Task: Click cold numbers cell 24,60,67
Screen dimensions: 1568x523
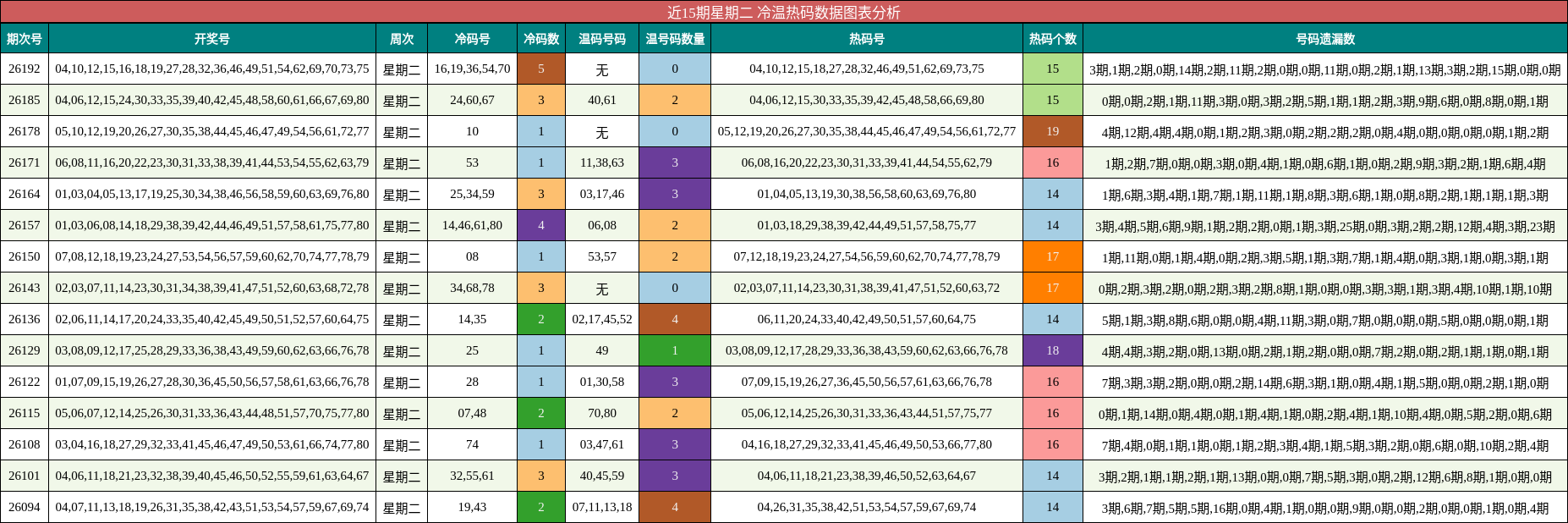Action: pos(472,100)
